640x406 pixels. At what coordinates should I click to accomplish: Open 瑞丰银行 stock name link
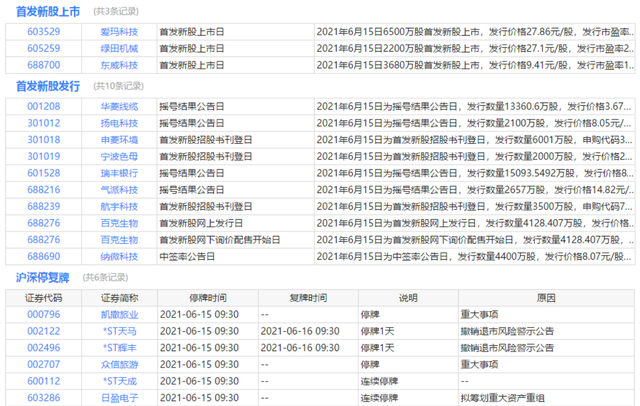tap(119, 173)
